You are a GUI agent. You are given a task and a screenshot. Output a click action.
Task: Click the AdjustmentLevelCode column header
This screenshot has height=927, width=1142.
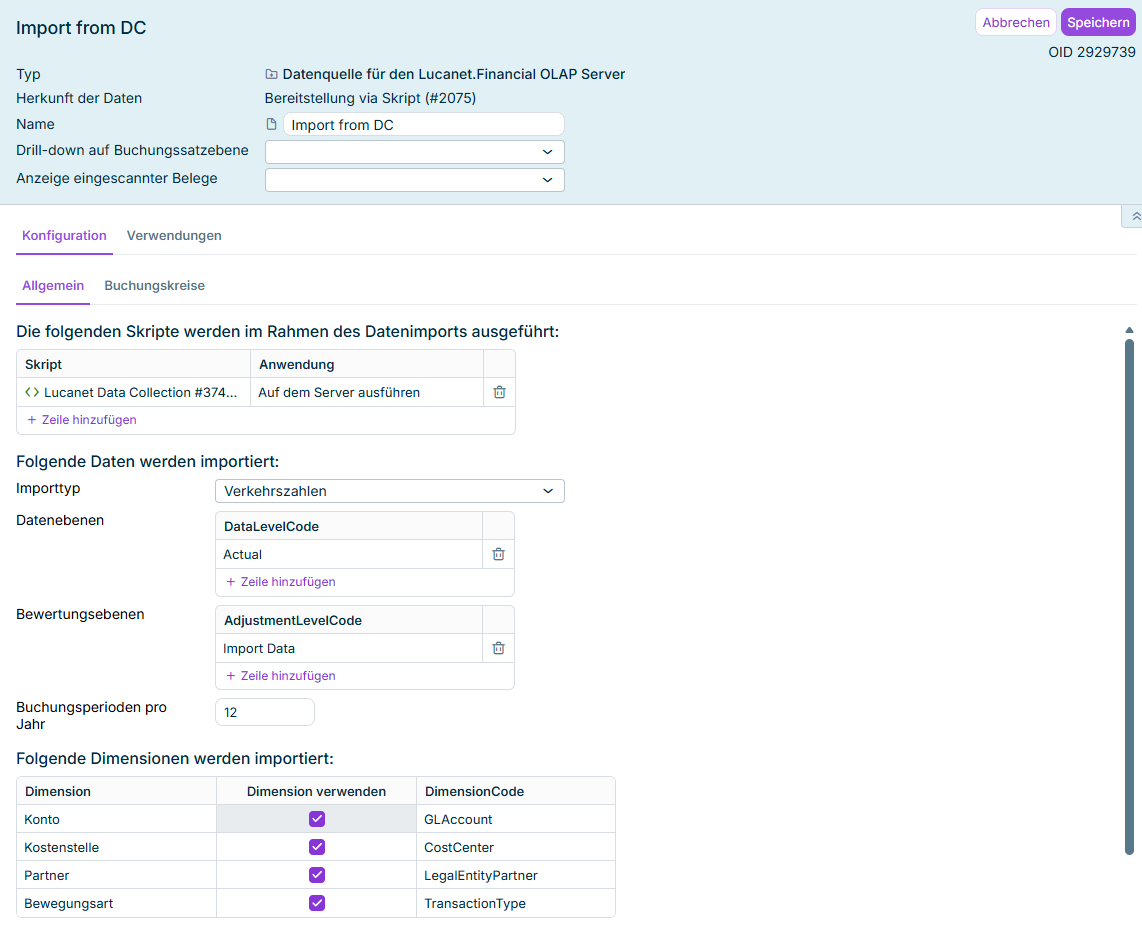pyautogui.click(x=349, y=620)
